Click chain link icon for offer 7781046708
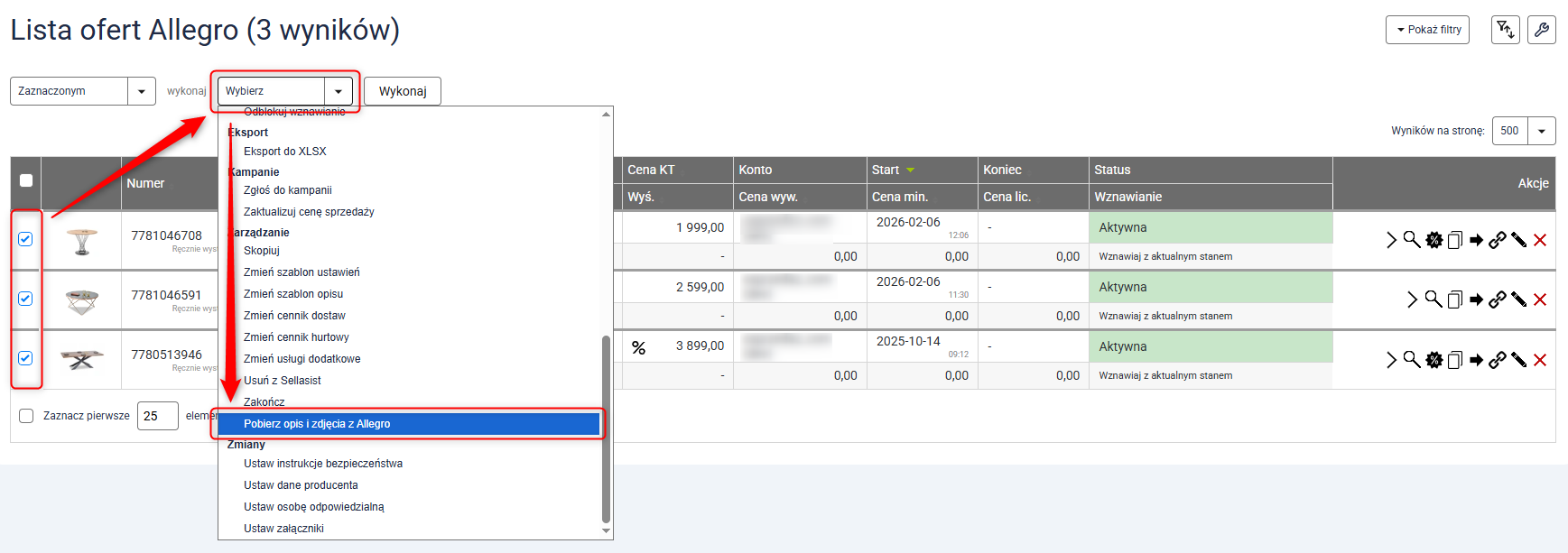The image size is (1568, 553). [x=1498, y=240]
